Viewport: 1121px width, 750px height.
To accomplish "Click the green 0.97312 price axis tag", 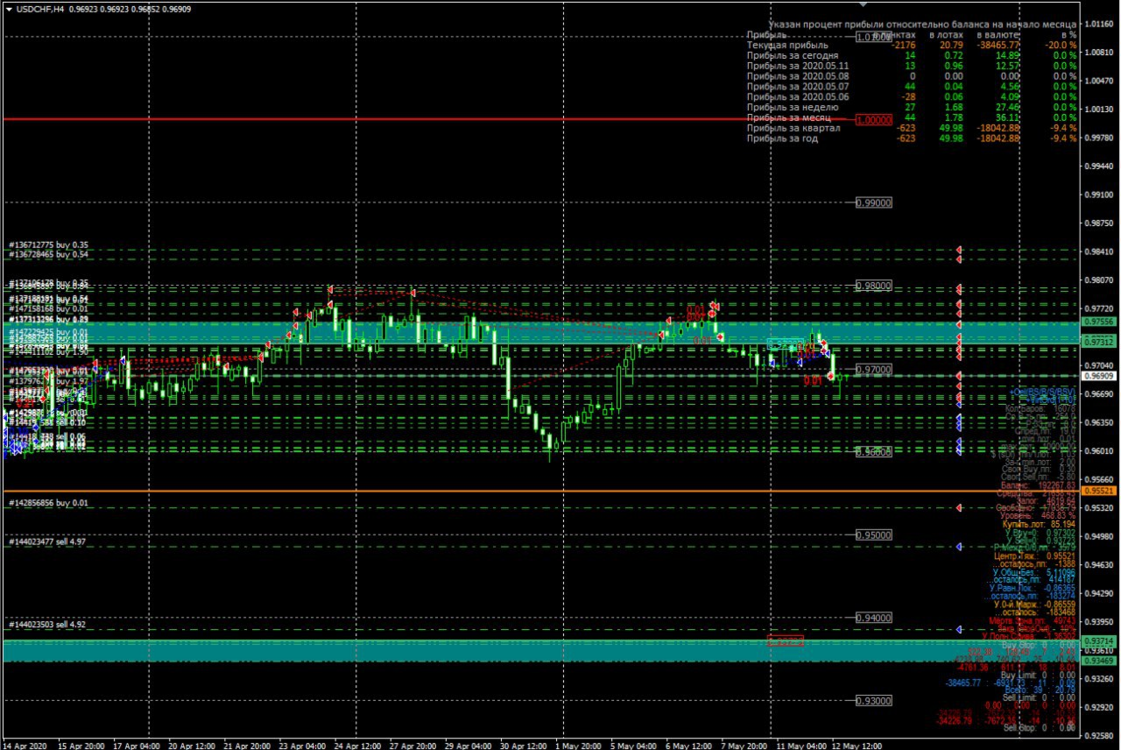I will (1099, 343).
